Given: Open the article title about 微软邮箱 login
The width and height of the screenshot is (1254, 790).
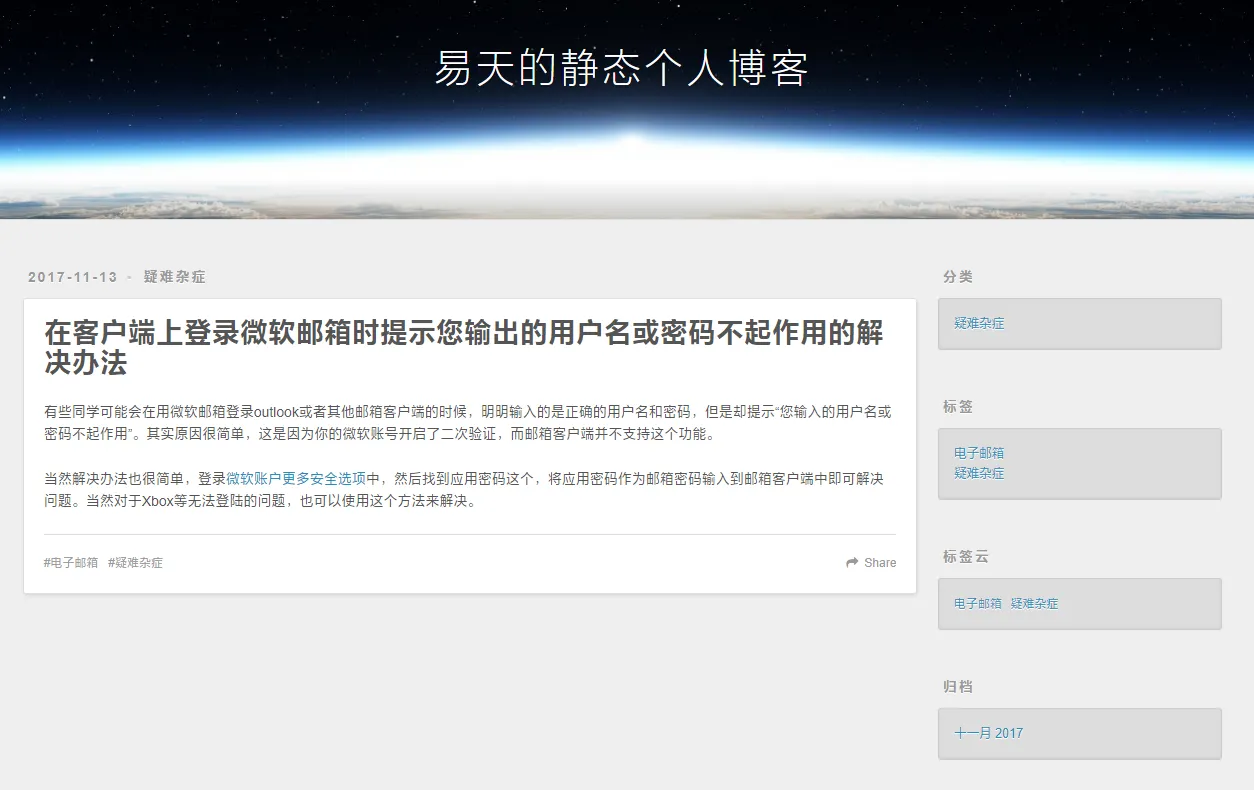Looking at the screenshot, I should pos(464,348).
